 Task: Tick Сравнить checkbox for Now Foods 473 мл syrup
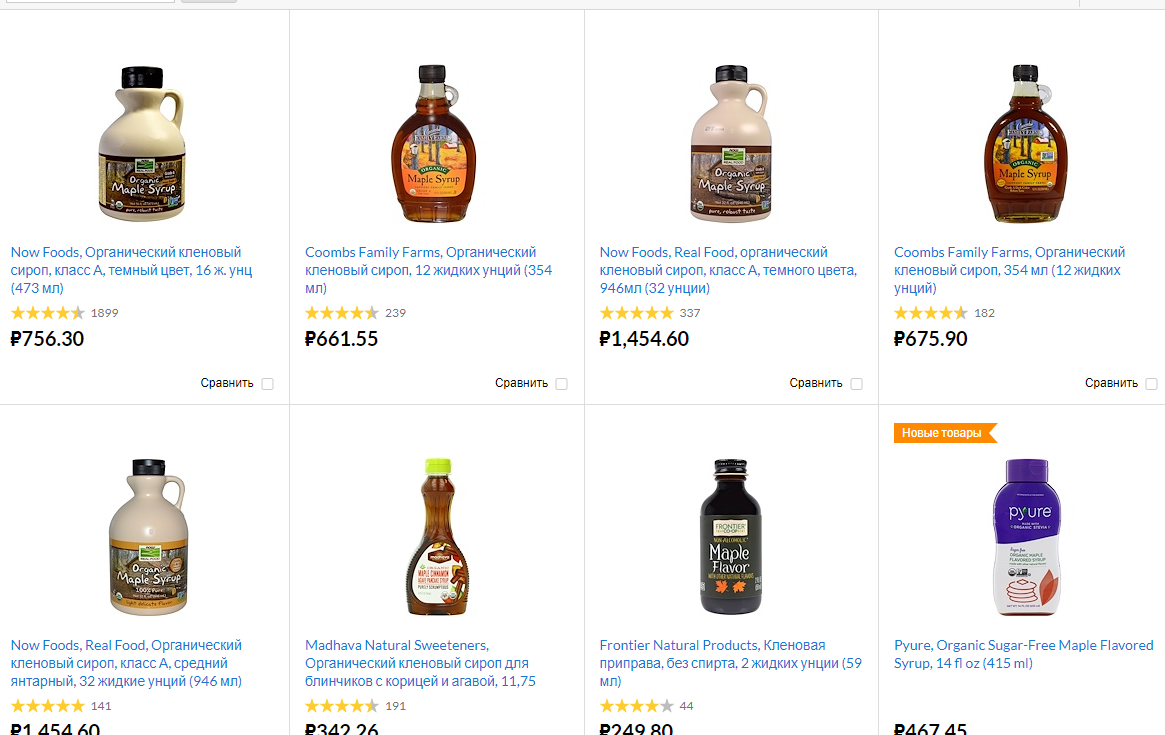(267, 383)
